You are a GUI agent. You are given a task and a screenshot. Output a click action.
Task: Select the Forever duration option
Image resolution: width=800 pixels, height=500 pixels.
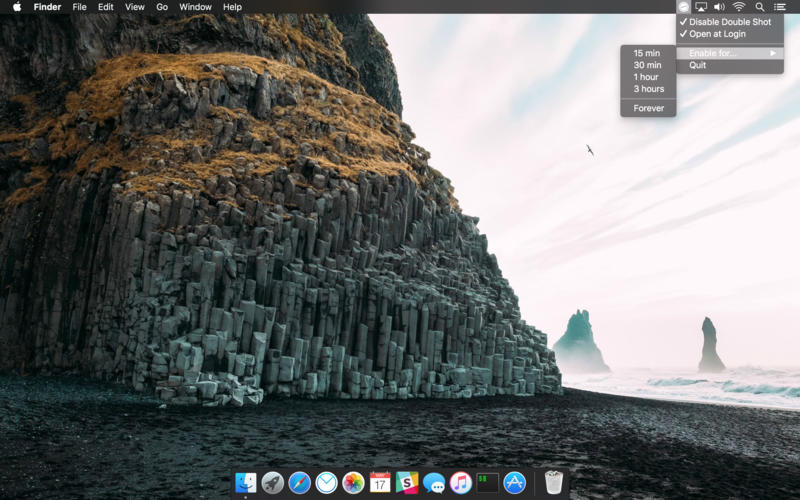[x=648, y=108]
